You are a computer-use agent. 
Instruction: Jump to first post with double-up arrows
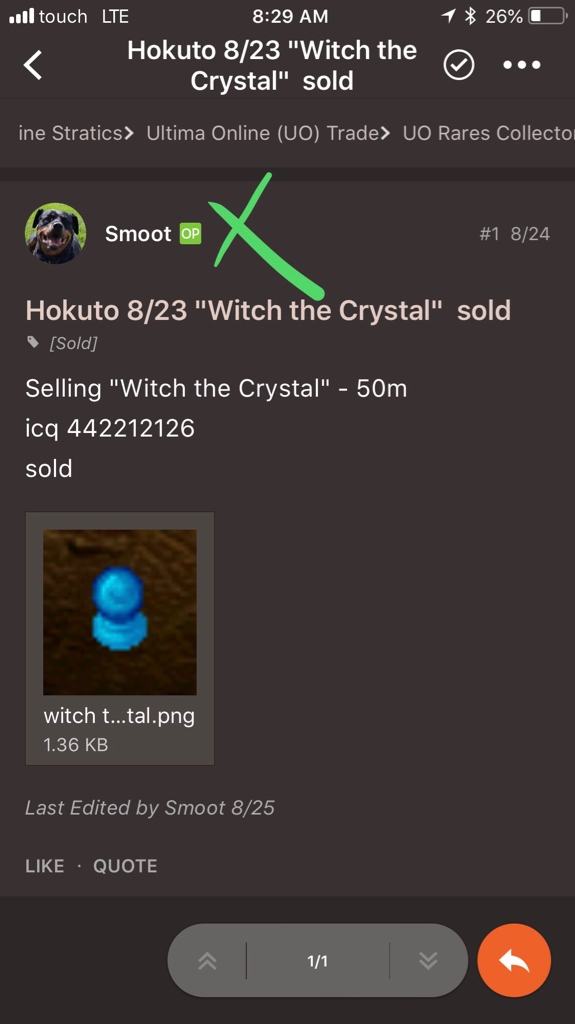click(x=207, y=960)
